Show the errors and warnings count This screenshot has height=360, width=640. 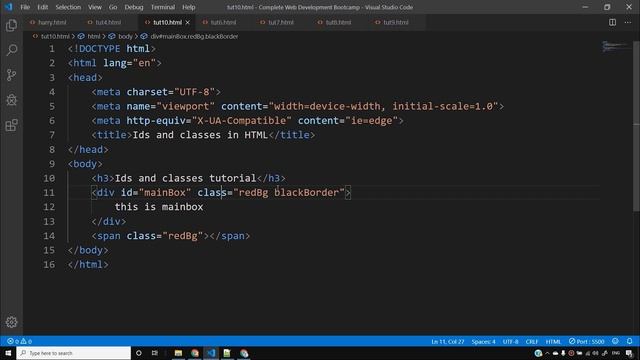click(x=19, y=341)
